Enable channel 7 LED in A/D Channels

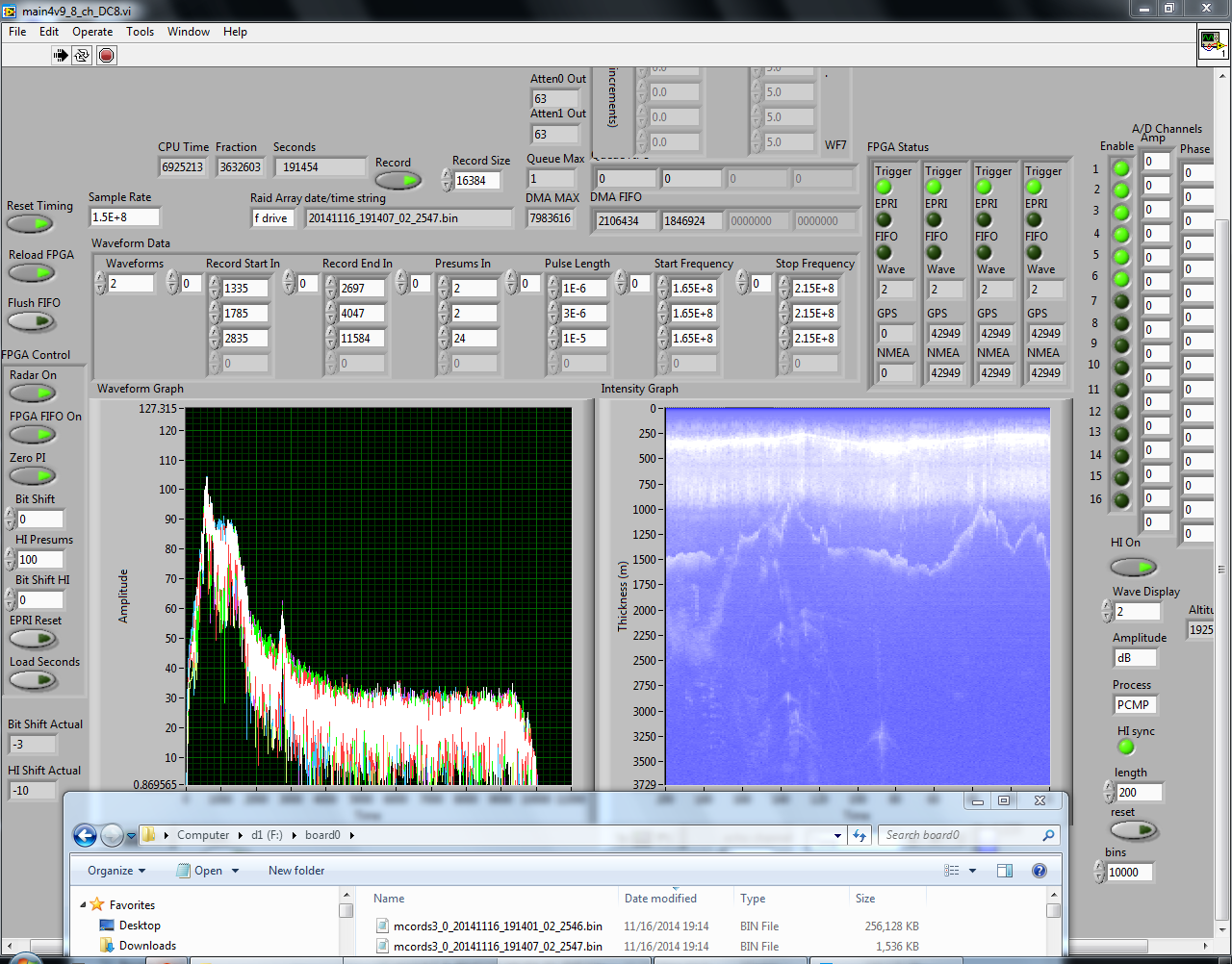(1120, 301)
